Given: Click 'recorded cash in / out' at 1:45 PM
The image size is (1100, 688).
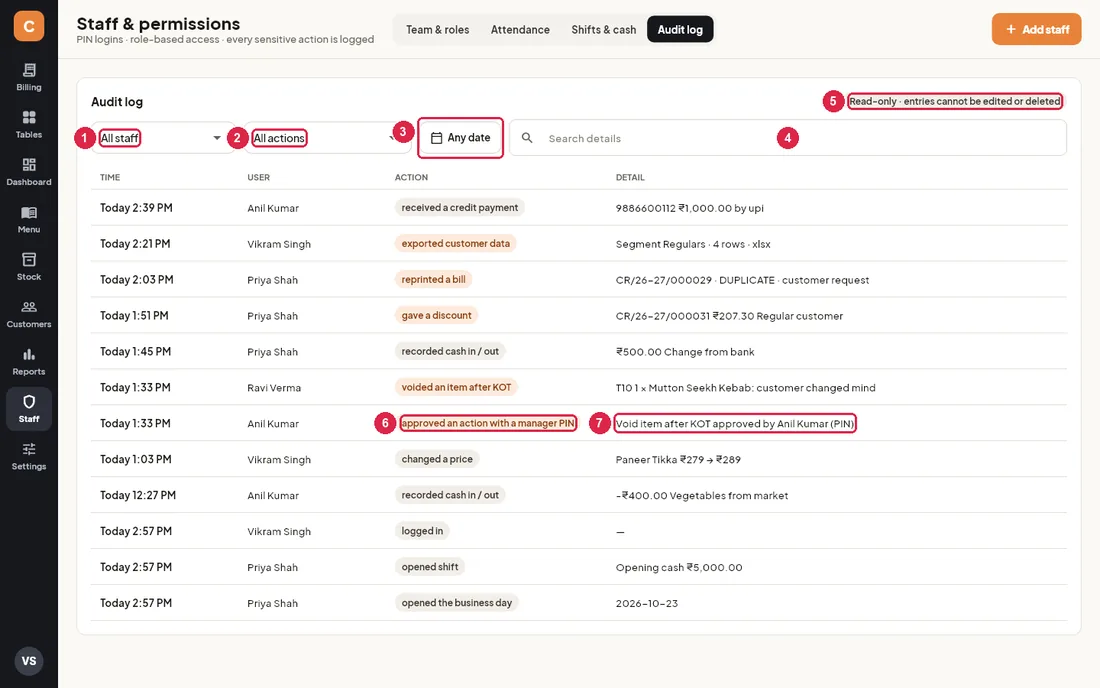Looking at the screenshot, I should (x=450, y=351).
